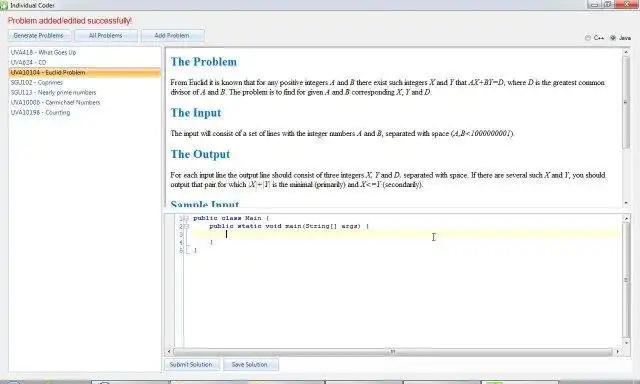
Task: Select UVA10104 - Euclid Problem entry
Action: (x=84, y=73)
